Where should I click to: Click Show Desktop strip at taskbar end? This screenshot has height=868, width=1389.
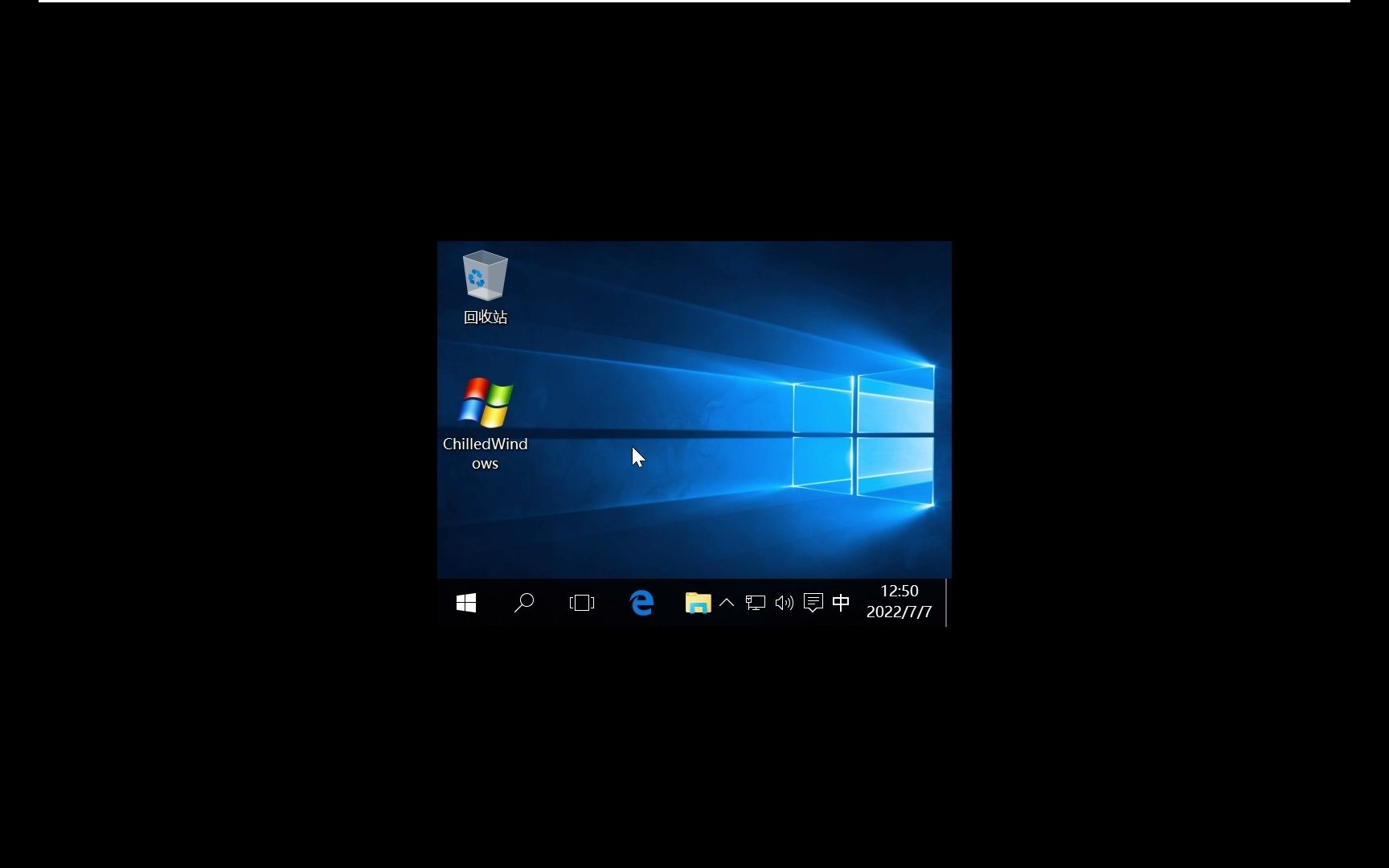(948, 603)
